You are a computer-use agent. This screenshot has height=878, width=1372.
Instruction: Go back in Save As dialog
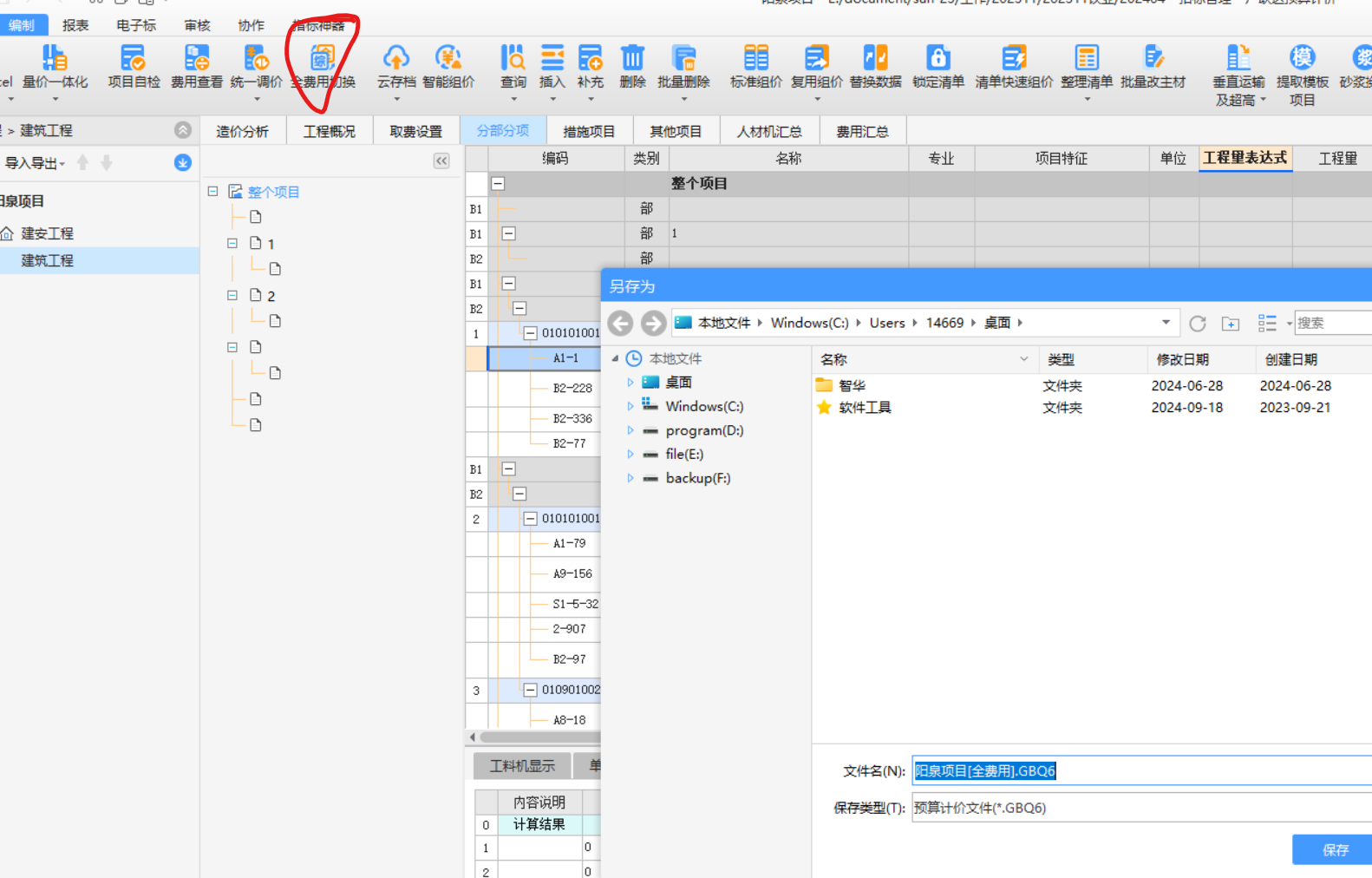(620, 324)
